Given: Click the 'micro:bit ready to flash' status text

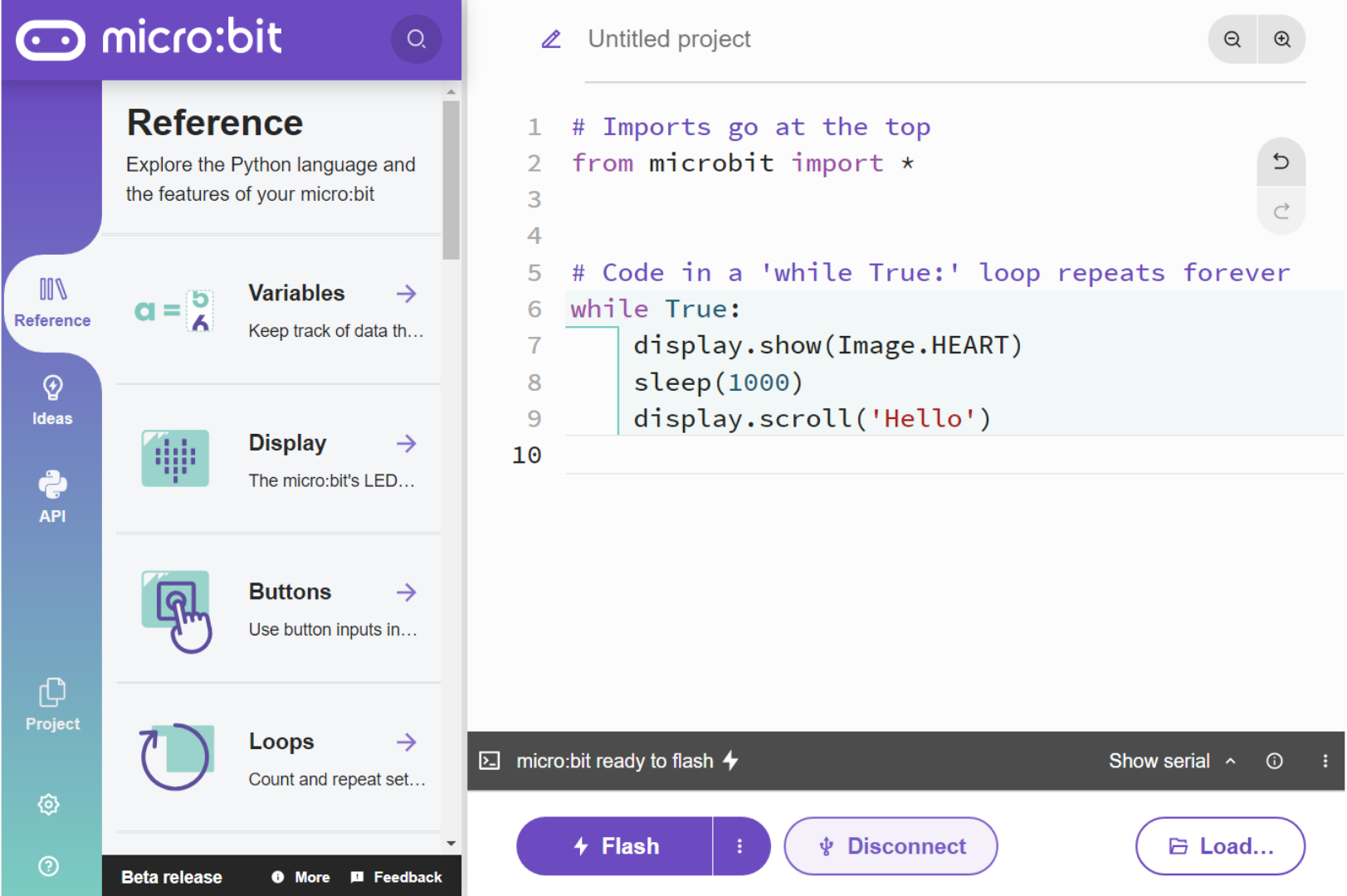Looking at the screenshot, I should (615, 761).
